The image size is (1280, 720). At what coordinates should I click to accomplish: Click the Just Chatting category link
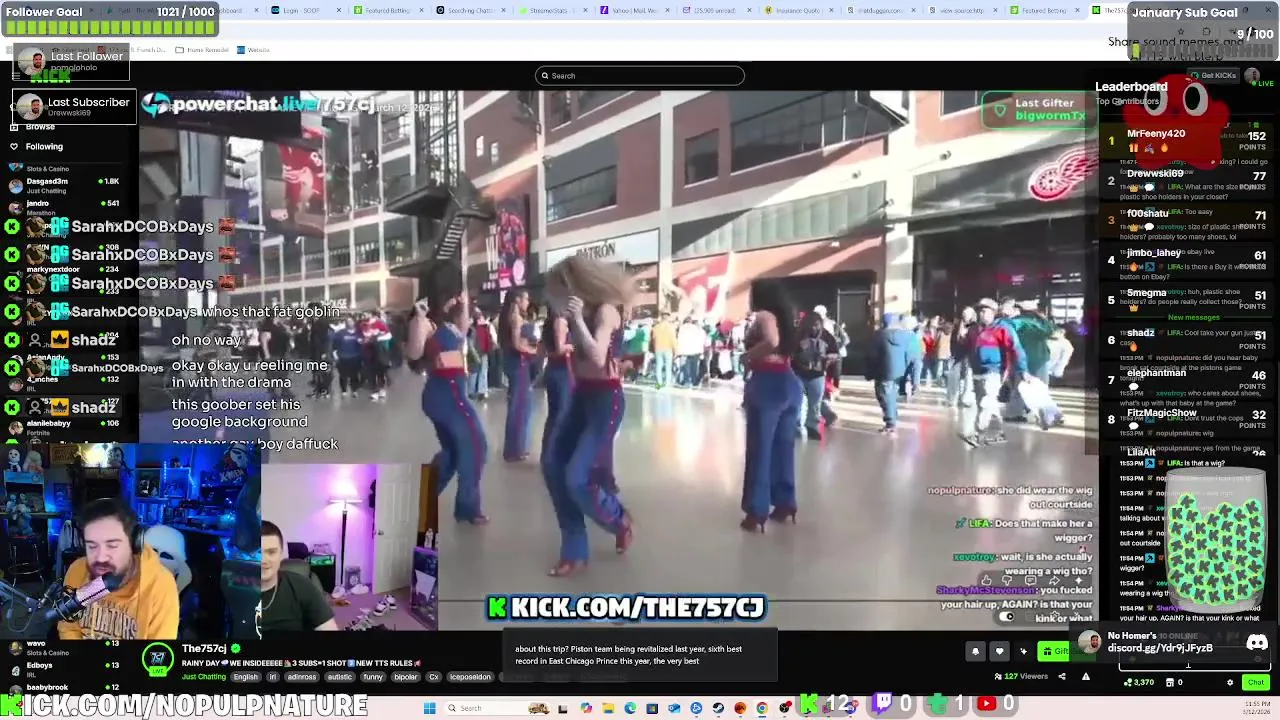pyautogui.click(x=204, y=677)
